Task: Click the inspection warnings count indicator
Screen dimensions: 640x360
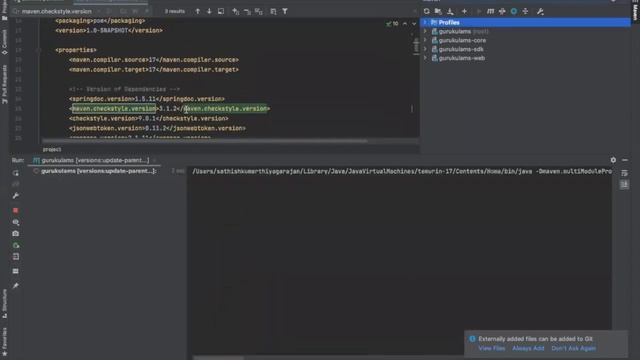Action: click(x=392, y=24)
